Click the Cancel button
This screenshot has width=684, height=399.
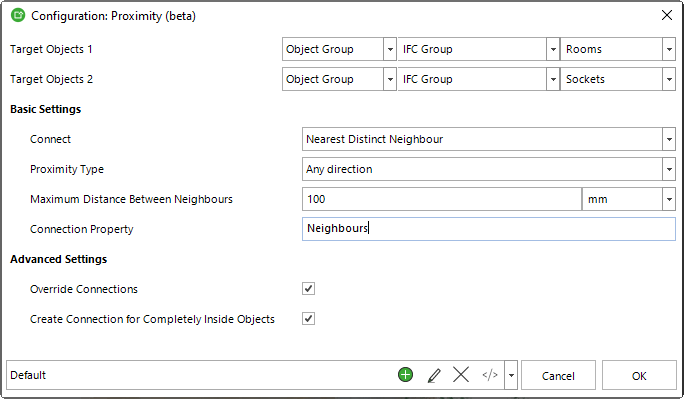point(558,375)
